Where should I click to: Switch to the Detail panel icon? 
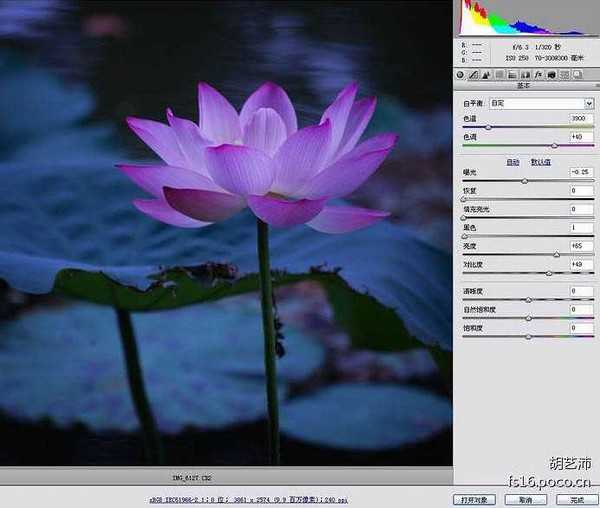click(x=487, y=75)
